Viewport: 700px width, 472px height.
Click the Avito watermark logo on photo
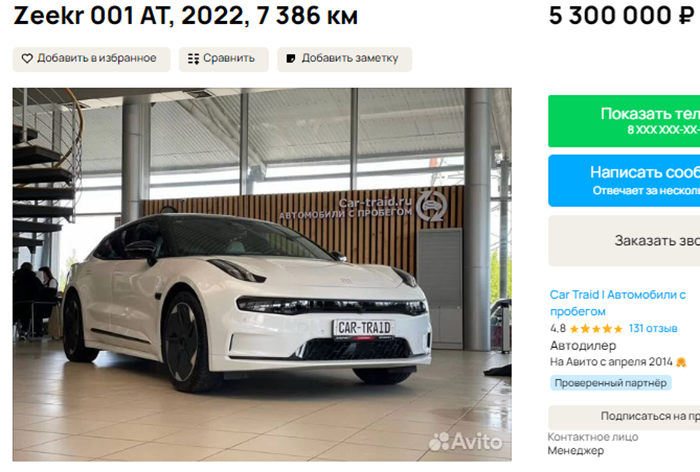[465, 442]
